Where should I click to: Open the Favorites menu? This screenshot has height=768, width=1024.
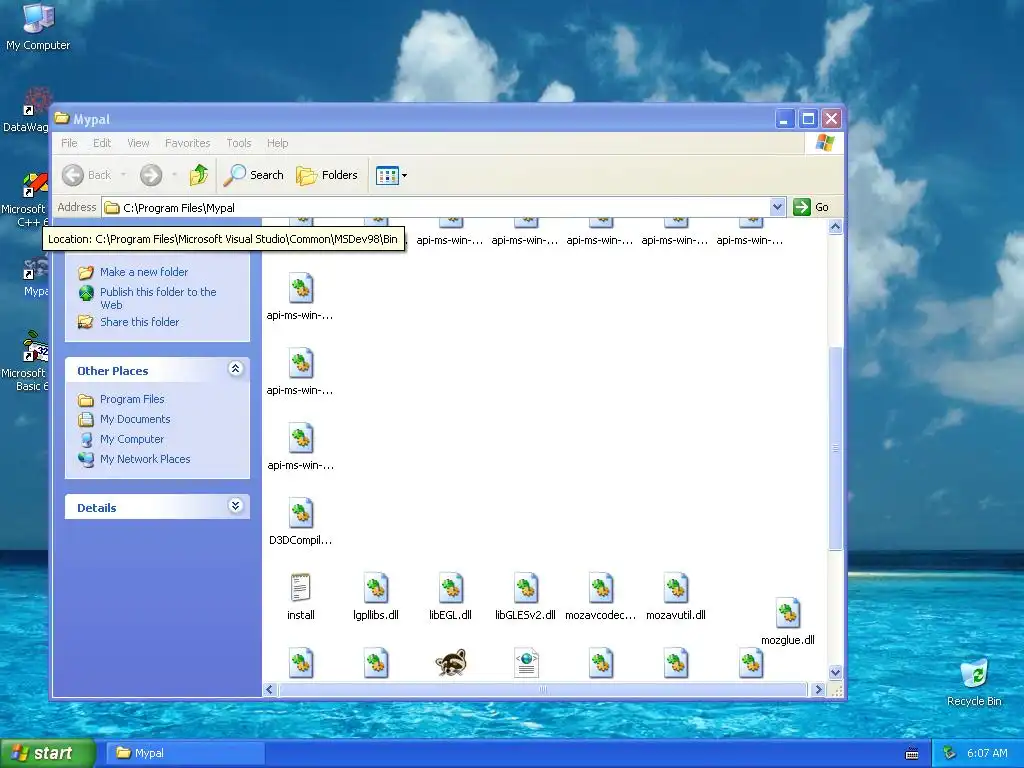[187, 143]
